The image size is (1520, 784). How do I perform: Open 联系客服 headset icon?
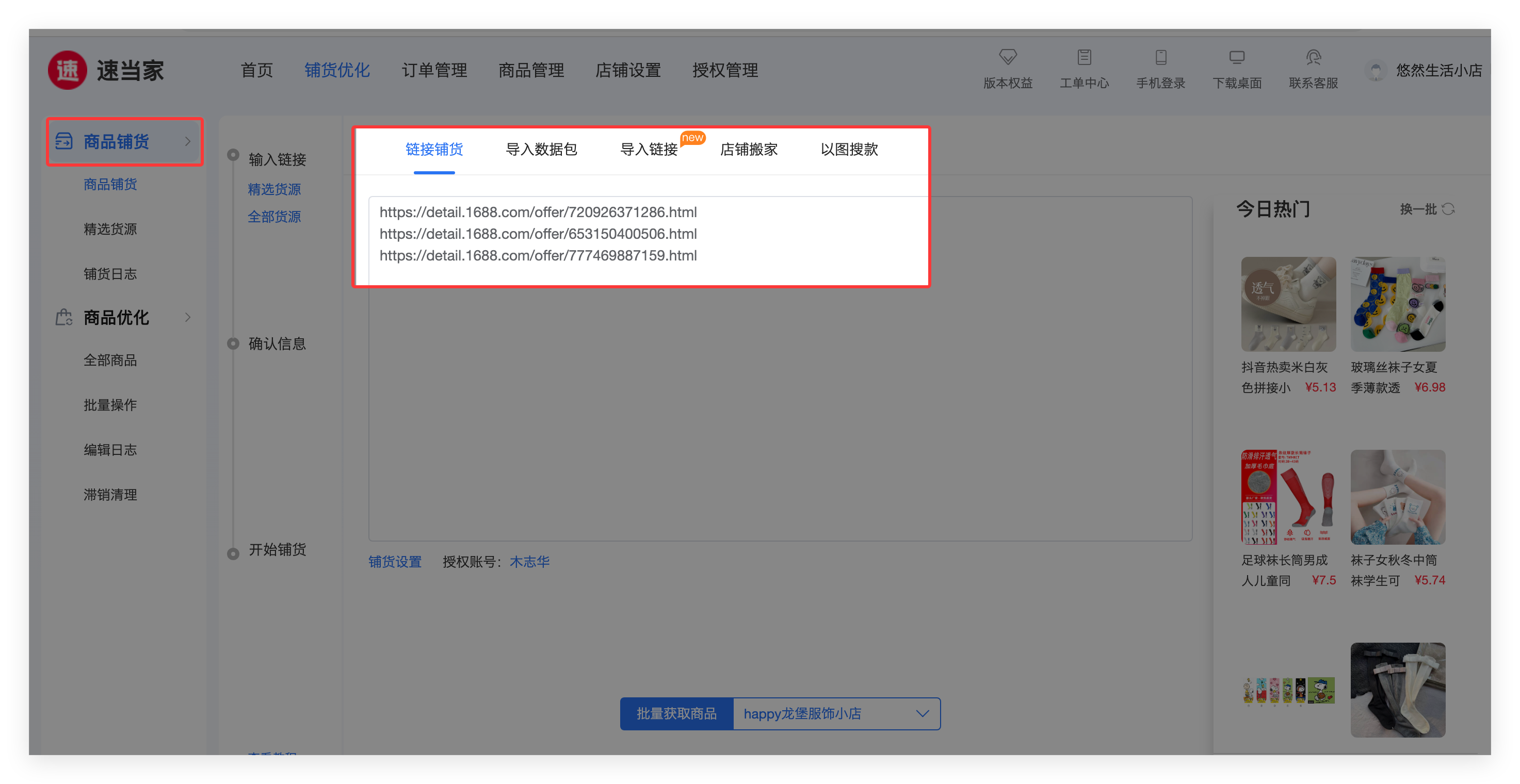pos(1313,57)
